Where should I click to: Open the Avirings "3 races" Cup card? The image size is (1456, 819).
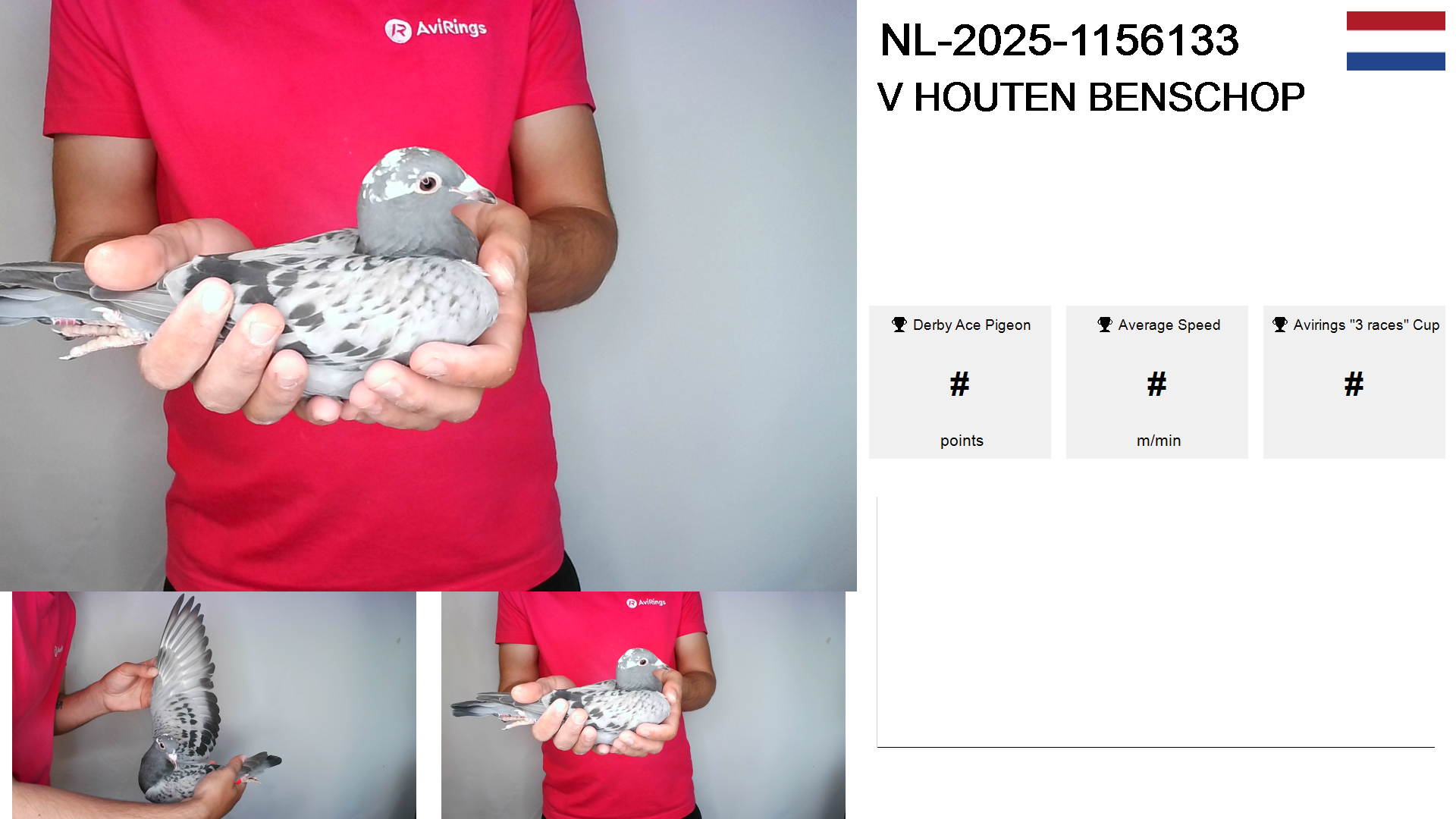pos(1354,382)
